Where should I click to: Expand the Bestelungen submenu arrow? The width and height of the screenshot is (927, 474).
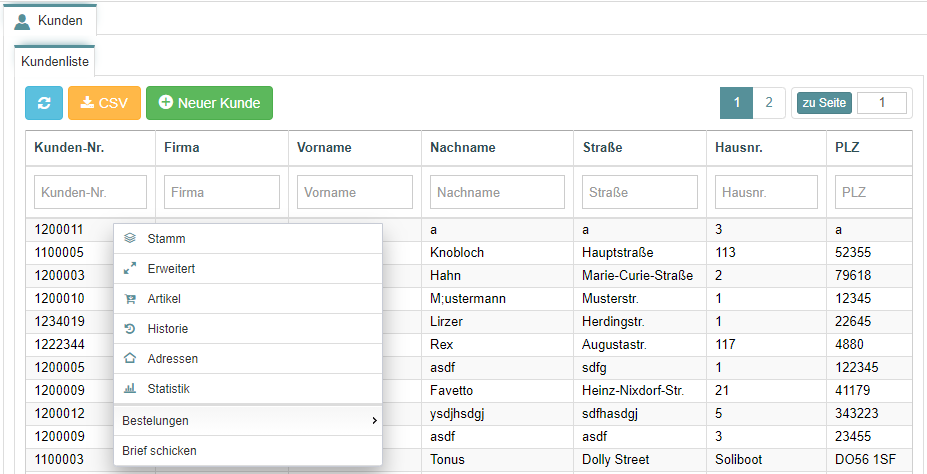tap(374, 421)
